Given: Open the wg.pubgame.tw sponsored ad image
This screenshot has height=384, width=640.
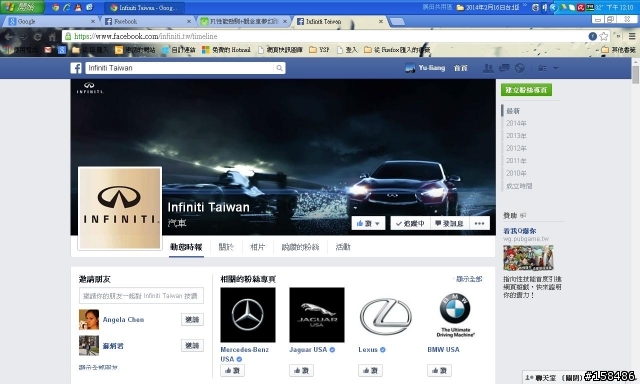Looking at the screenshot, I should [528, 258].
